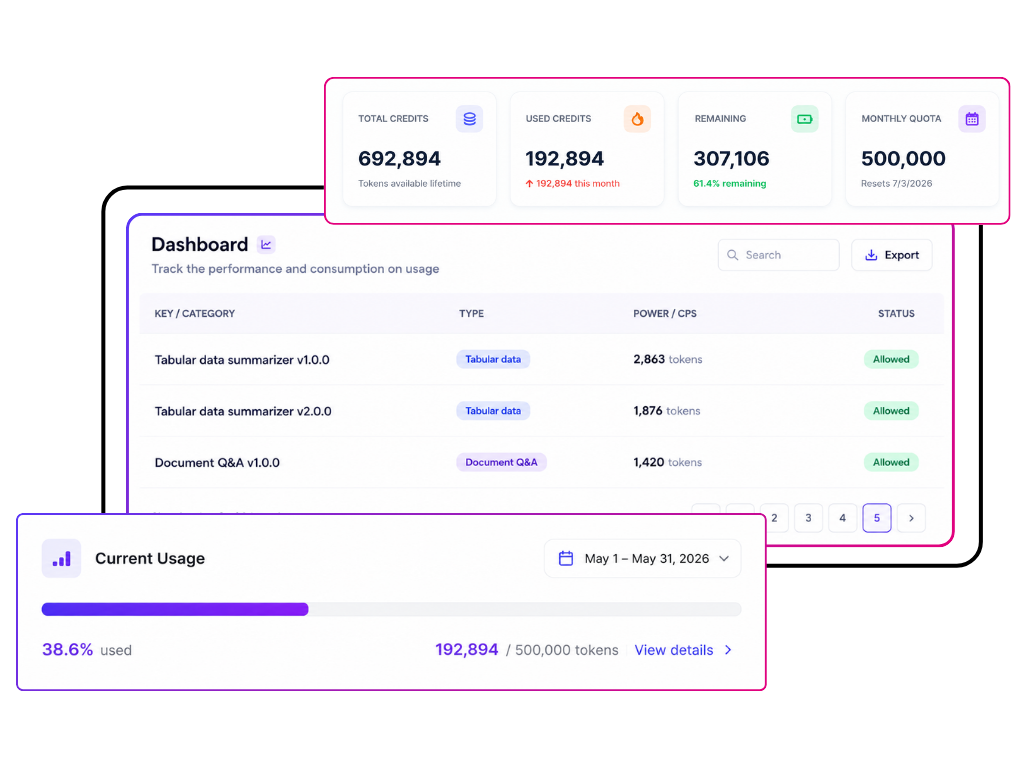Click the chevron arrow after View details

point(728,650)
